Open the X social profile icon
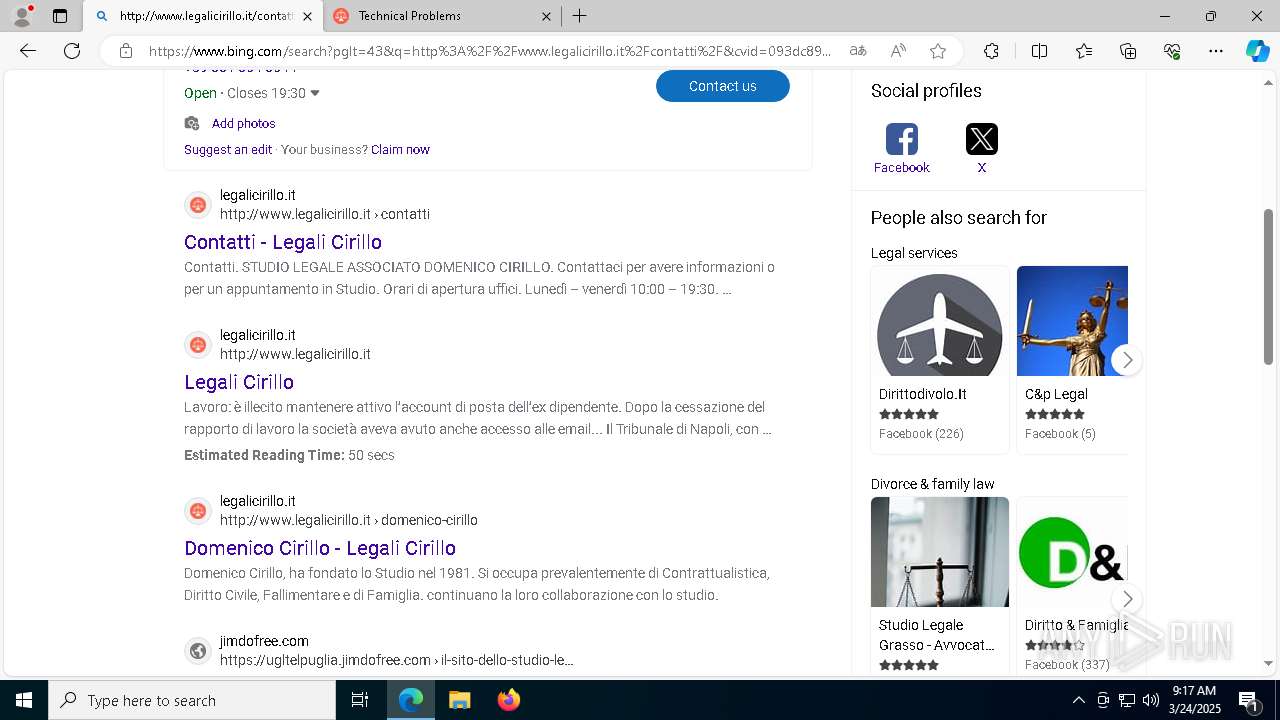This screenshot has height=720, width=1280. 981,139
